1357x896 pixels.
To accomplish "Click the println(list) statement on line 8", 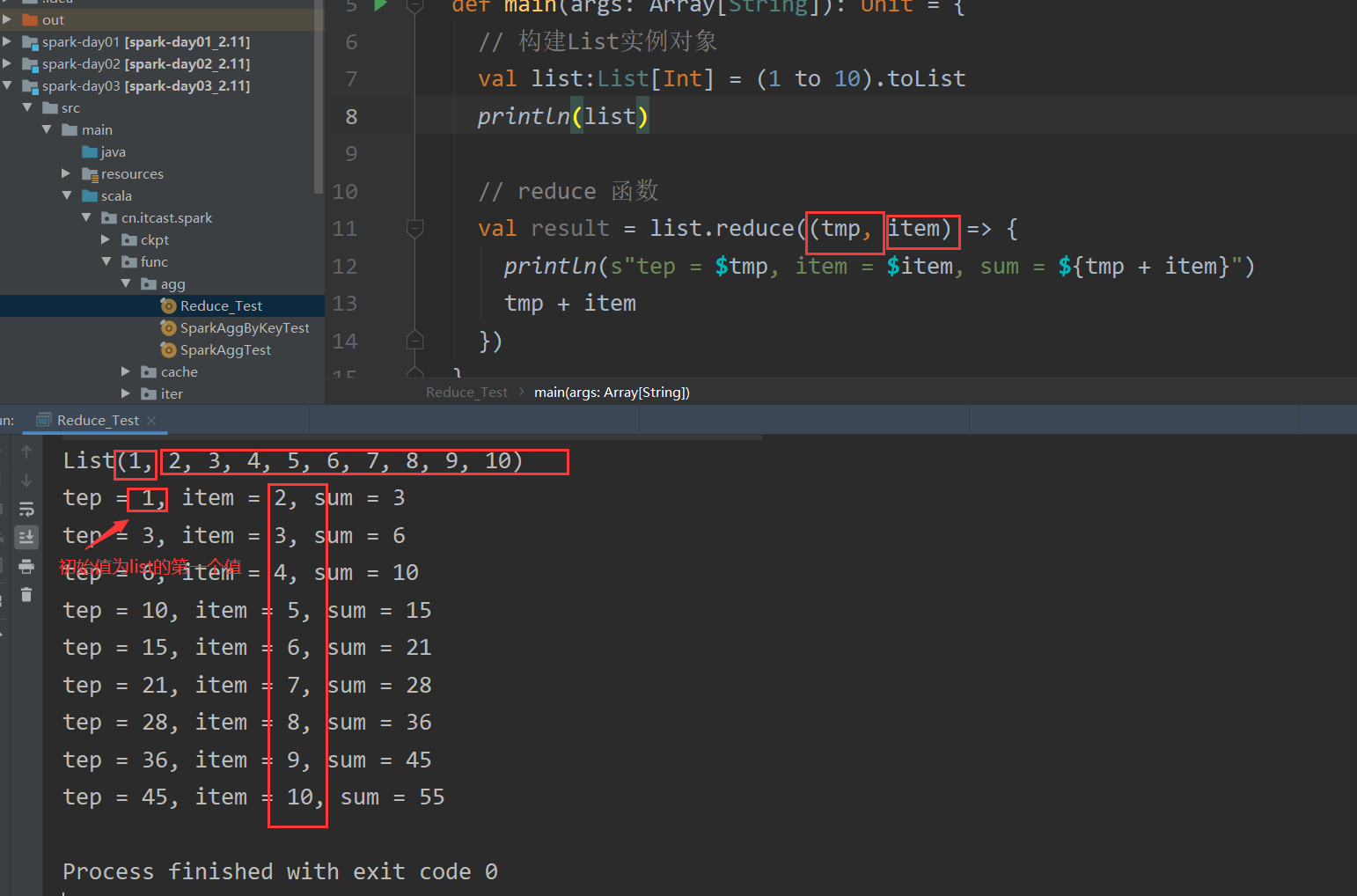I will [563, 116].
